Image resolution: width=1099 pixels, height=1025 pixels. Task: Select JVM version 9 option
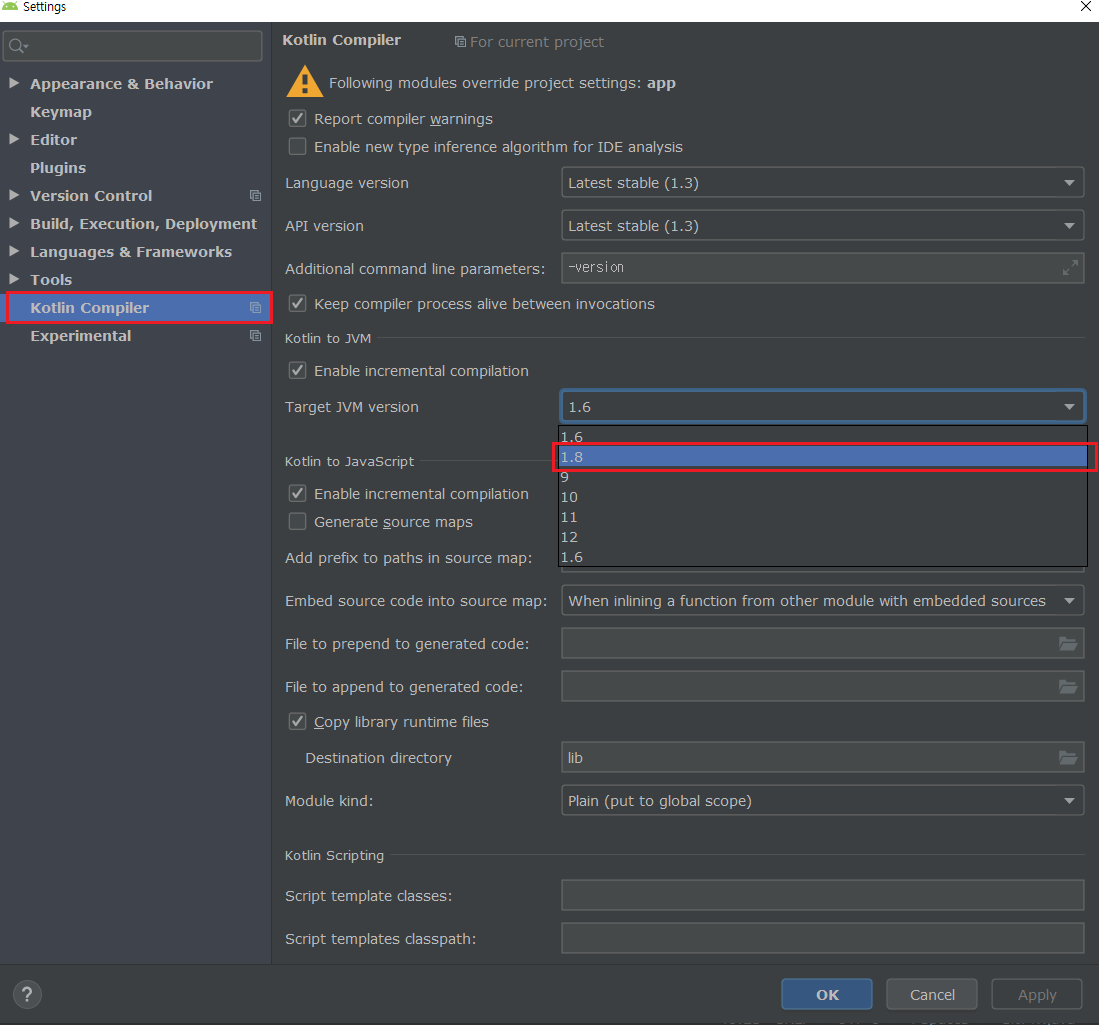(x=823, y=477)
